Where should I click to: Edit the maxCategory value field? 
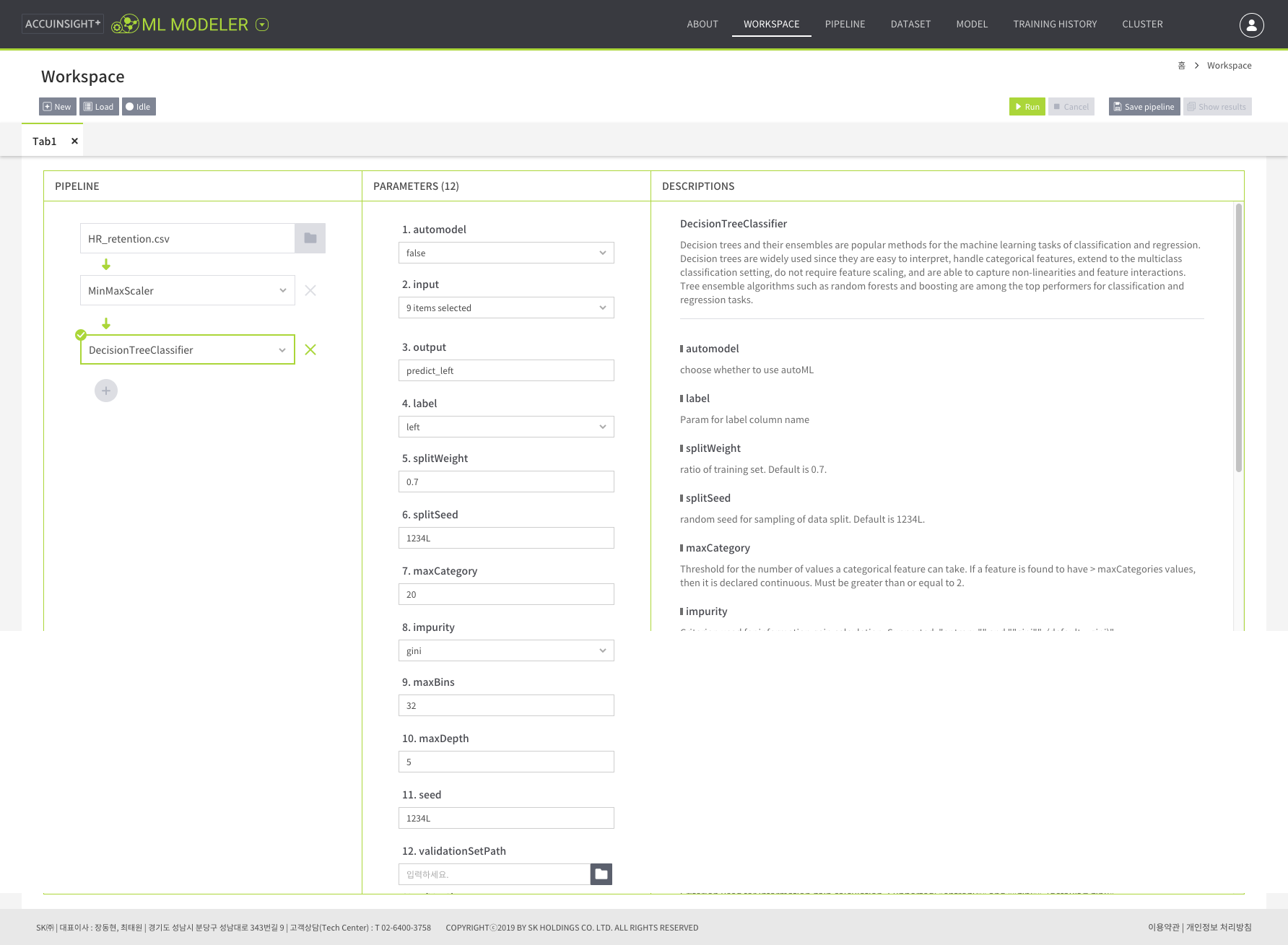[506, 594]
